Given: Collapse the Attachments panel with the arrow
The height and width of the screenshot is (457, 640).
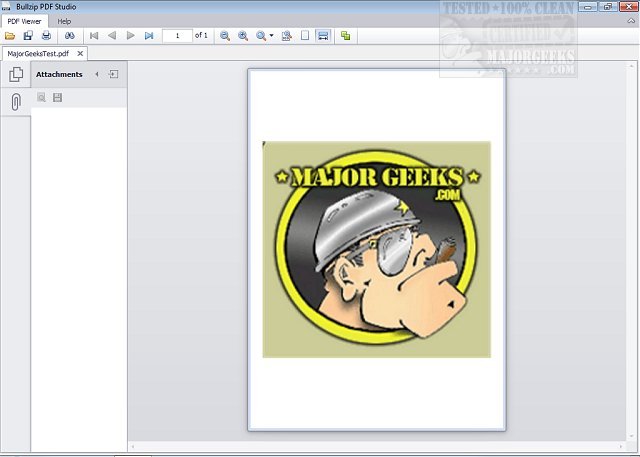Looking at the screenshot, I should coord(97,74).
